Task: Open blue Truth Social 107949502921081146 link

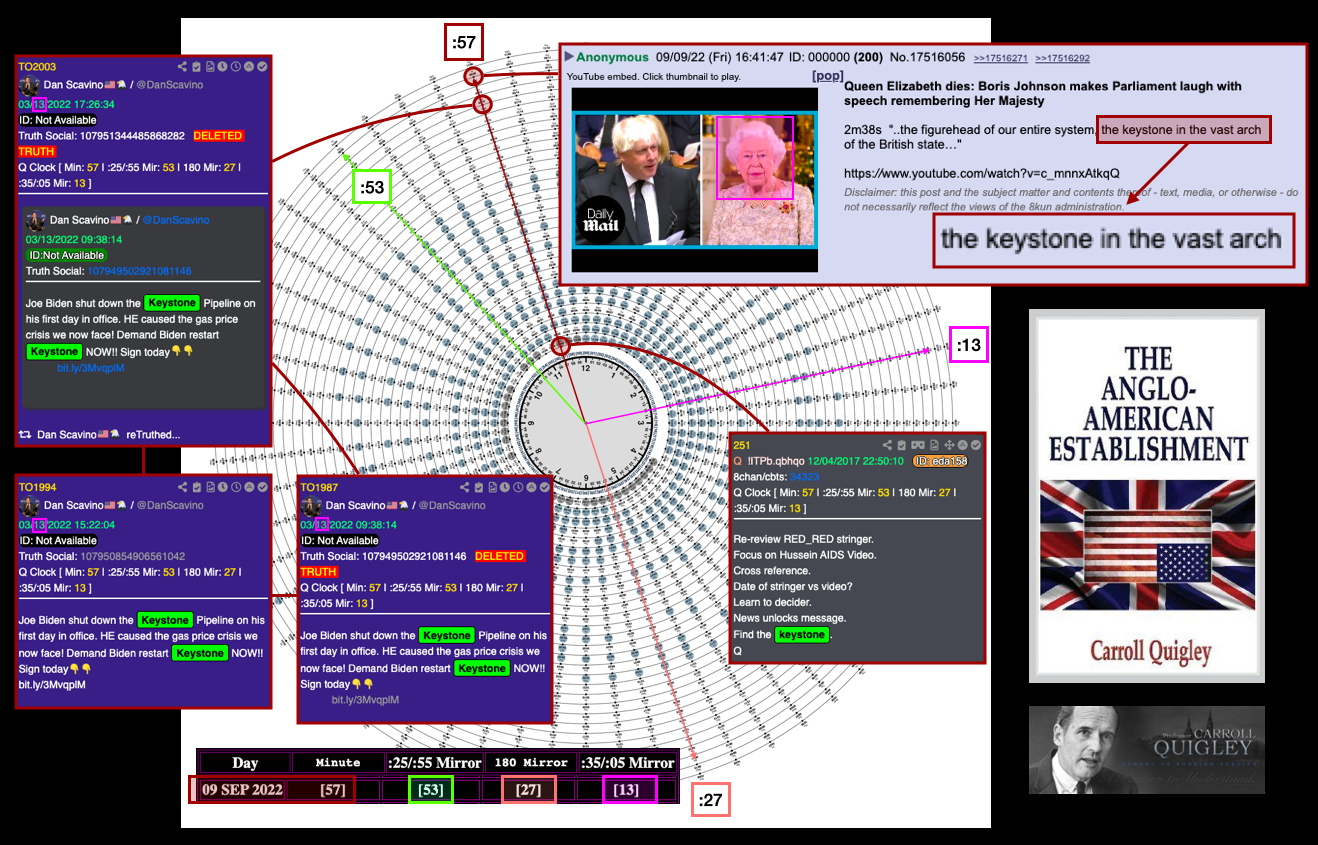Action: coord(139,271)
